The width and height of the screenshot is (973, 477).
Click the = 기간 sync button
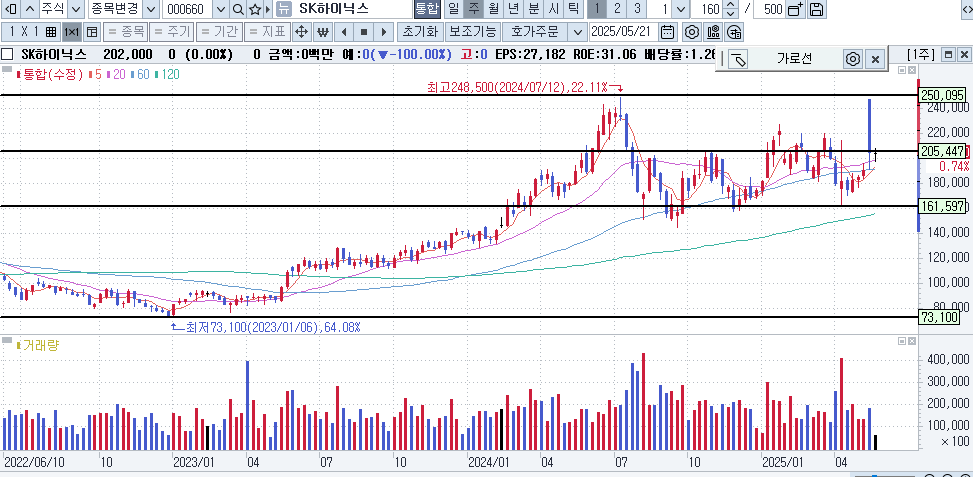219,32
